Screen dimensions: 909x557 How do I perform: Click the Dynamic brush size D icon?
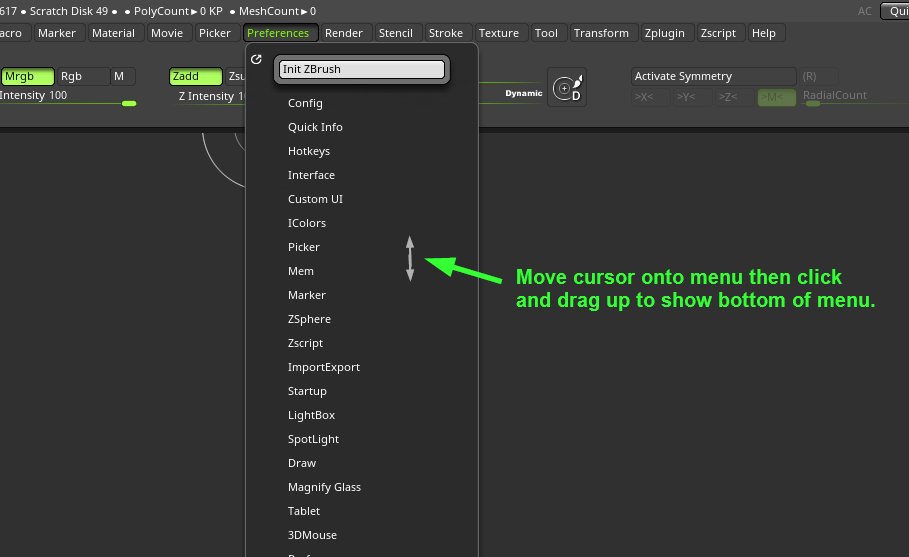pyautogui.click(x=567, y=87)
